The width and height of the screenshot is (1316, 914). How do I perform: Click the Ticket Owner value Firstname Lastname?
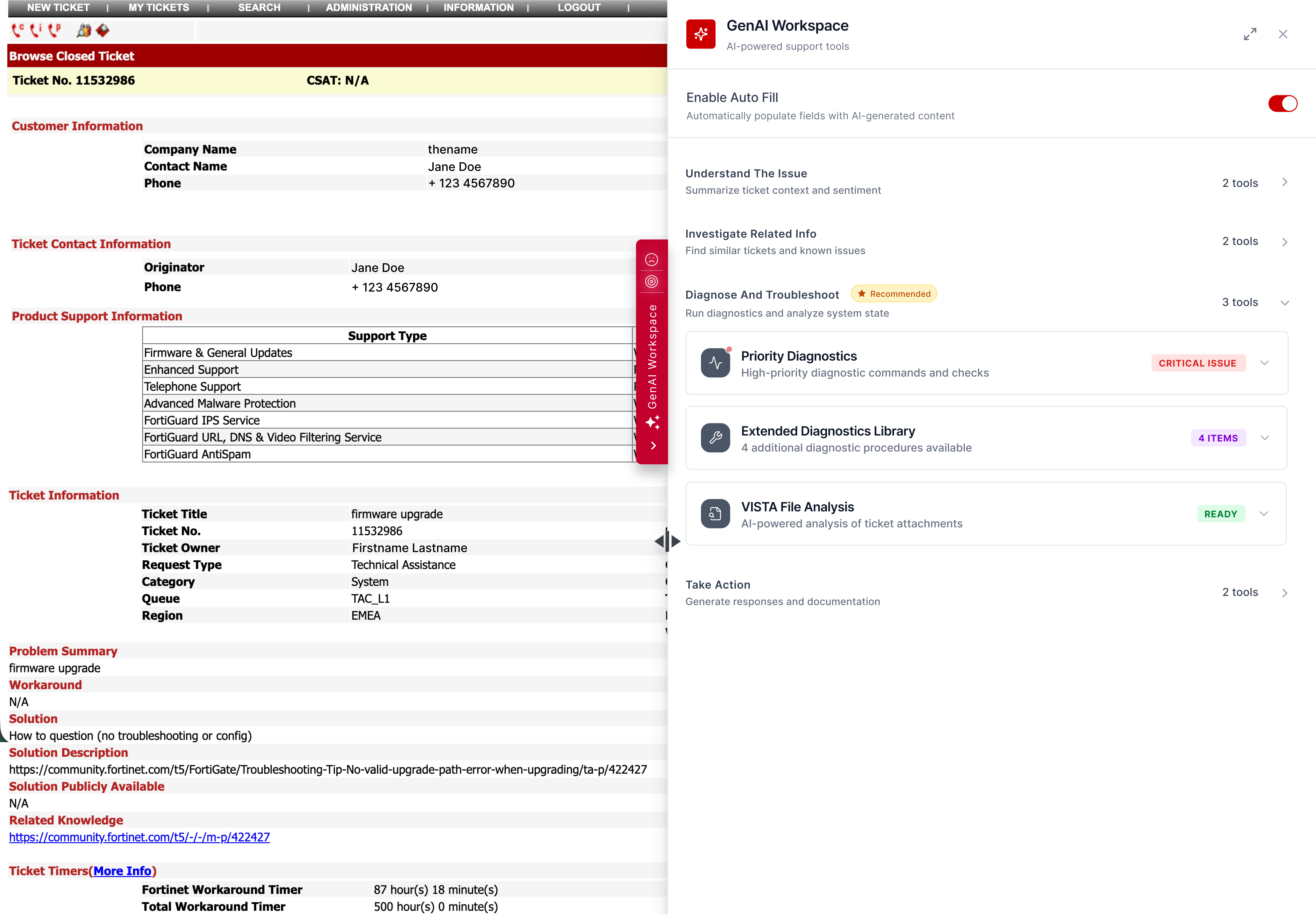click(x=409, y=547)
